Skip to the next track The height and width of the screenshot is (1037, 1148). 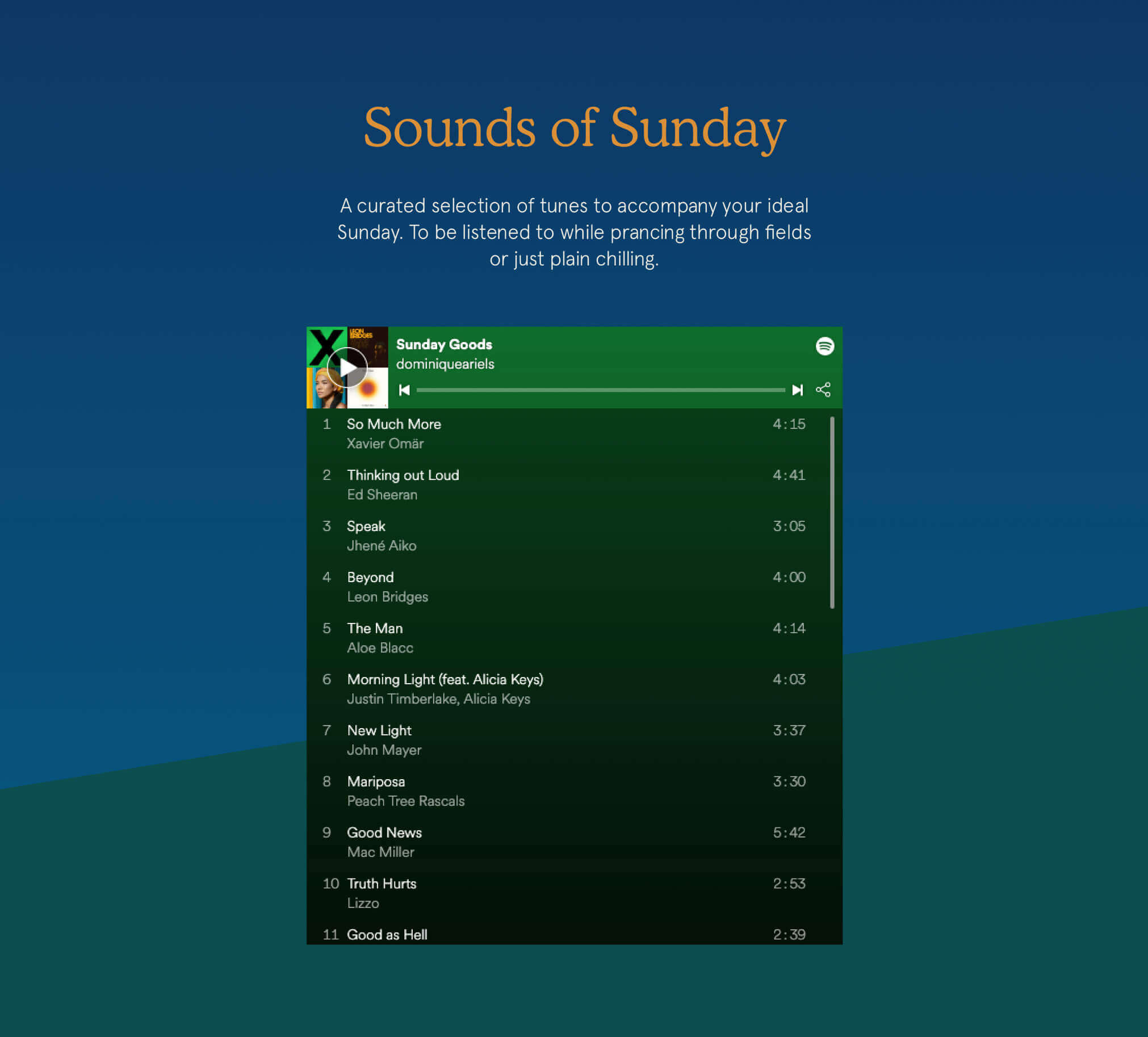(797, 390)
